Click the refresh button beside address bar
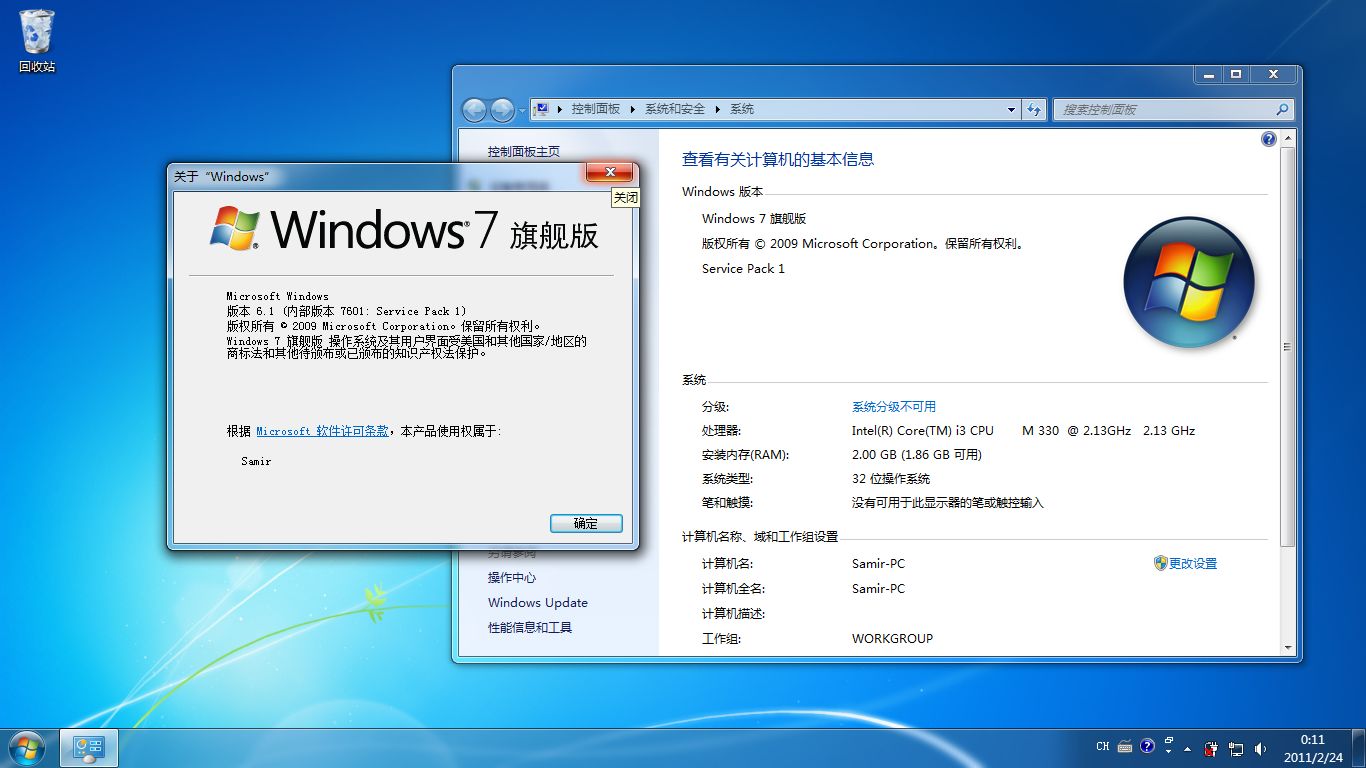1366x768 pixels. pyautogui.click(x=1035, y=109)
